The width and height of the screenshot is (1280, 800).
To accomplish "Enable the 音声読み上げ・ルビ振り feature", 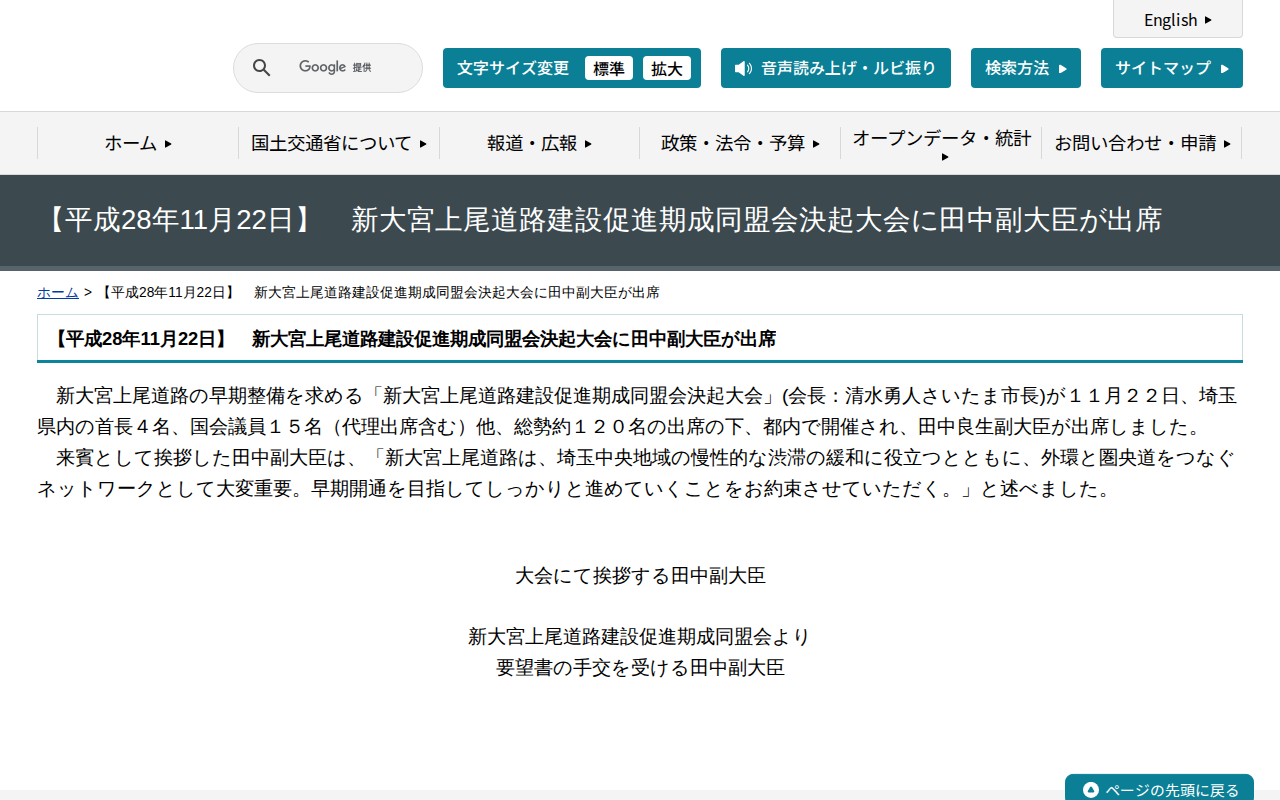I will point(836,68).
